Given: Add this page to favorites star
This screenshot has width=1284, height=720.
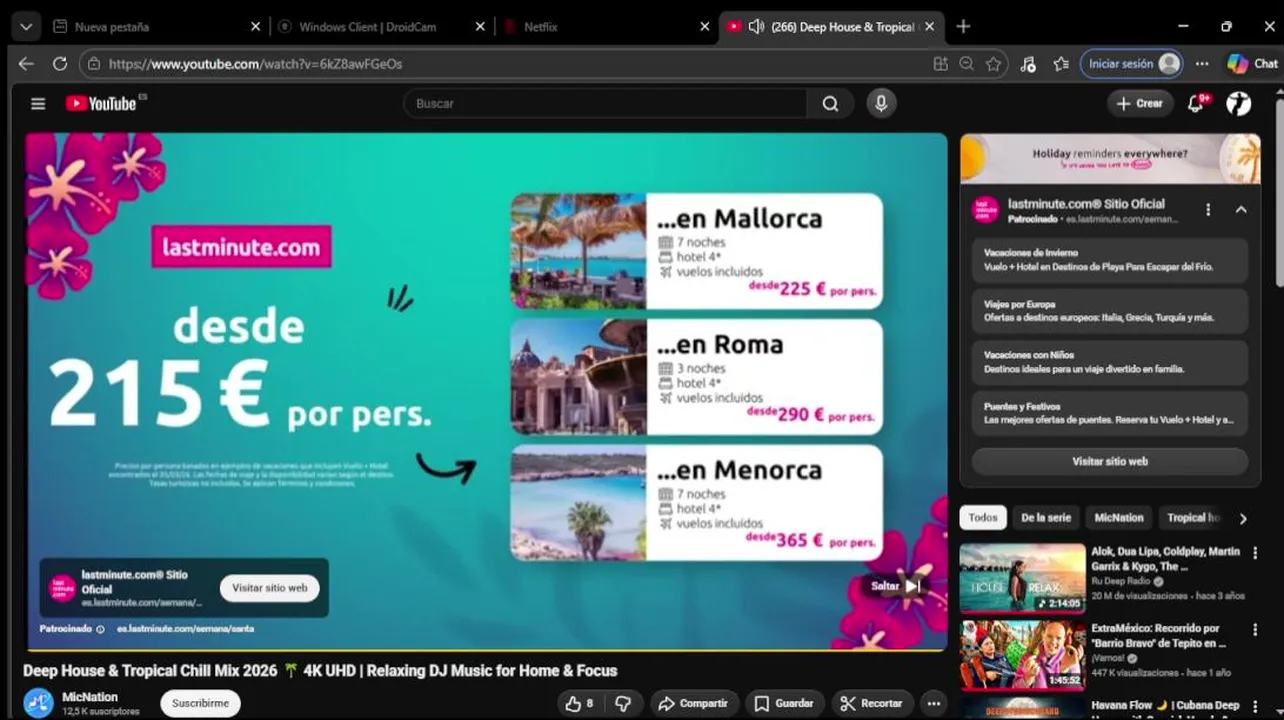Looking at the screenshot, I should [993, 63].
